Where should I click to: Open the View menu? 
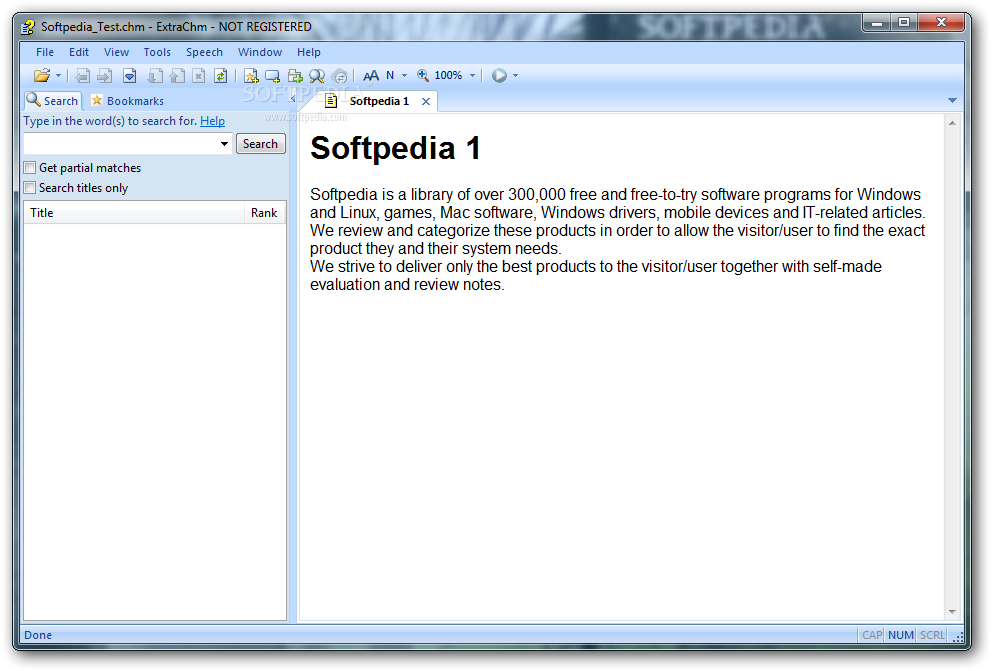click(116, 52)
